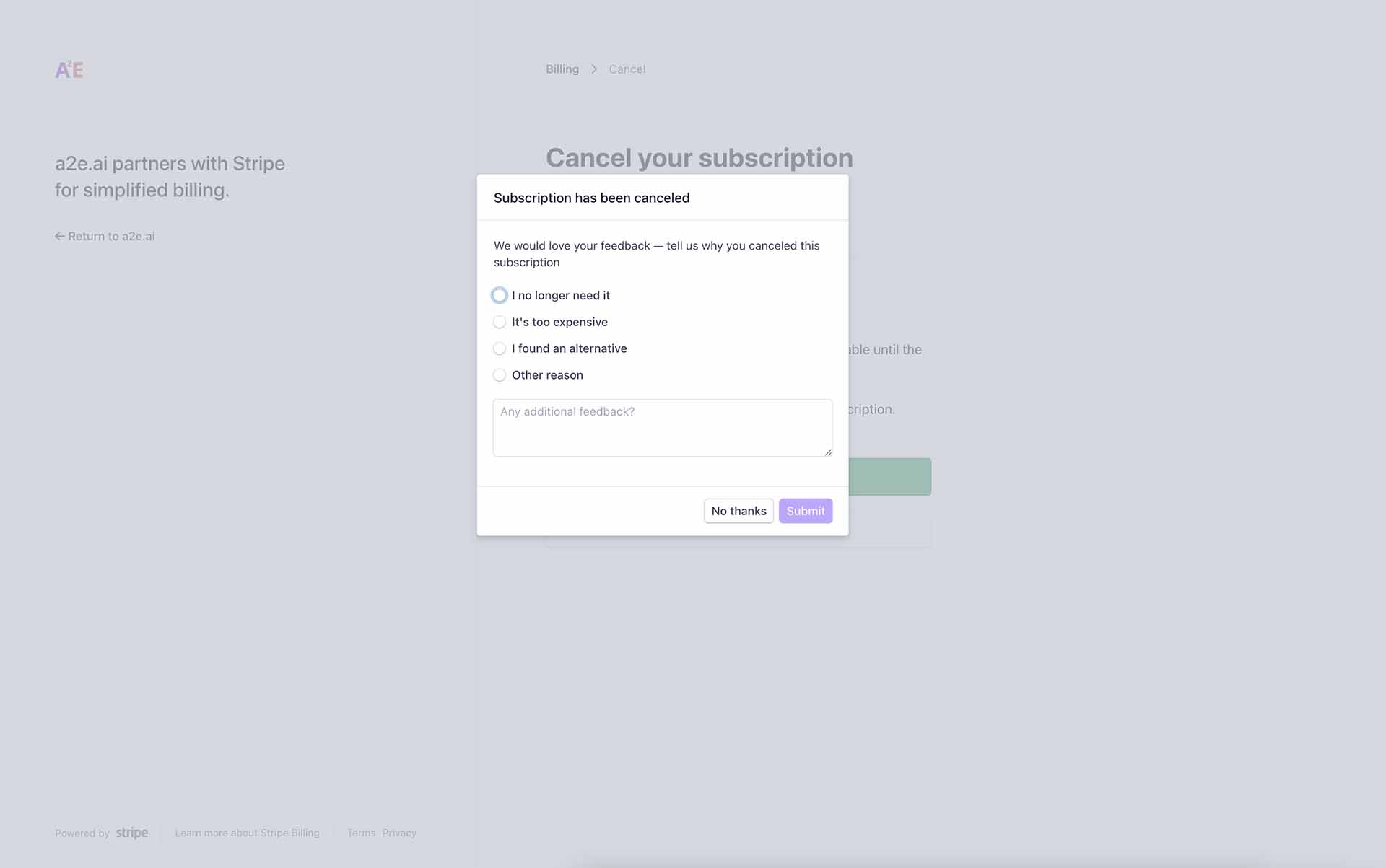Image resolution: width=1386 pixels, height=868 pixels.
Task: Return to a2e.ai link
Action: (105, 236)
